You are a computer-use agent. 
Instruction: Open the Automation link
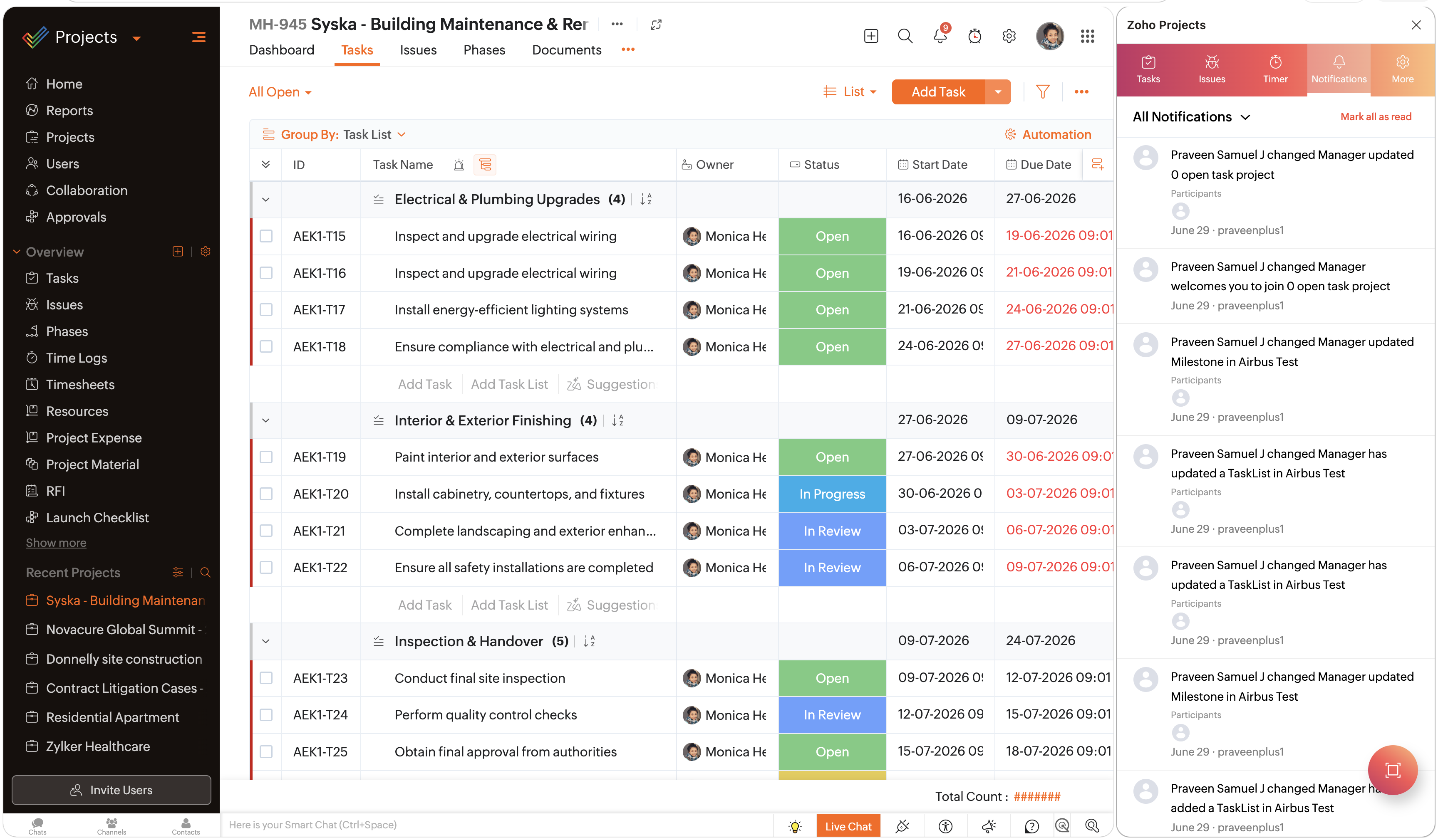click(x=1048, y=135)
